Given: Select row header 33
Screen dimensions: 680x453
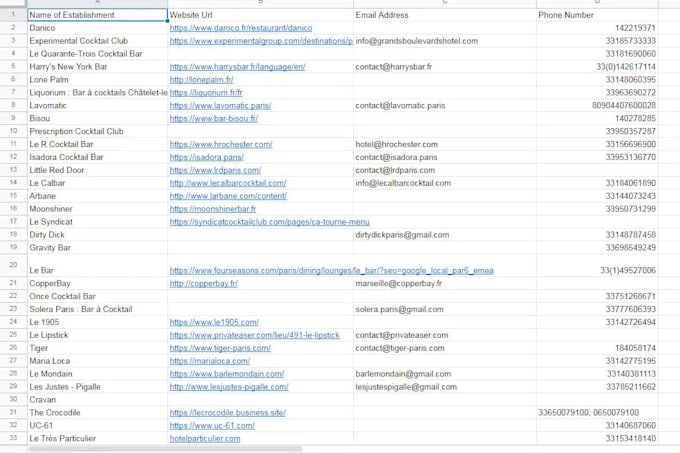Looking at the screenshot, I should tap(13, 439).
